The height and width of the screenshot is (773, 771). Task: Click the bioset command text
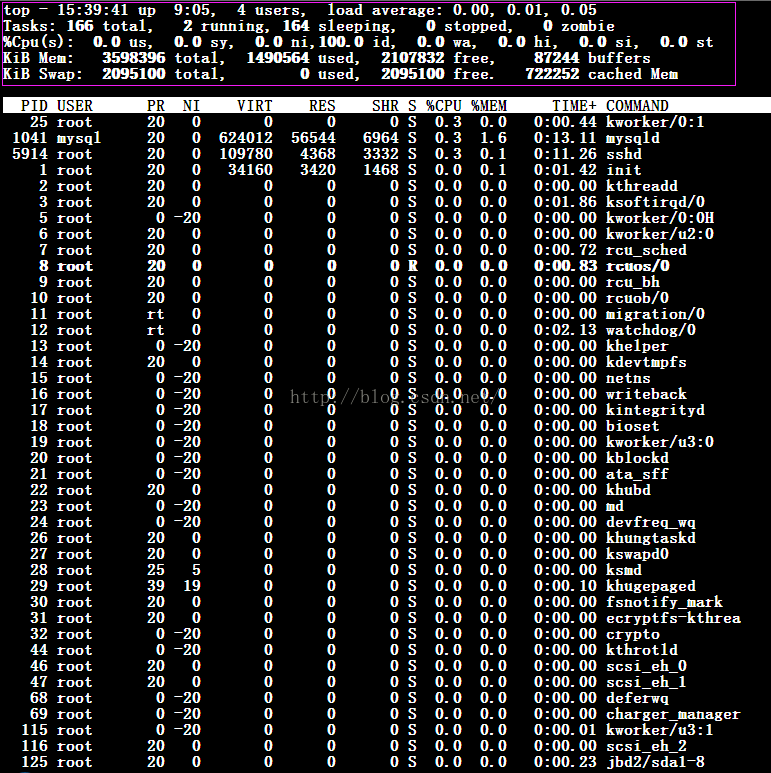632,426
